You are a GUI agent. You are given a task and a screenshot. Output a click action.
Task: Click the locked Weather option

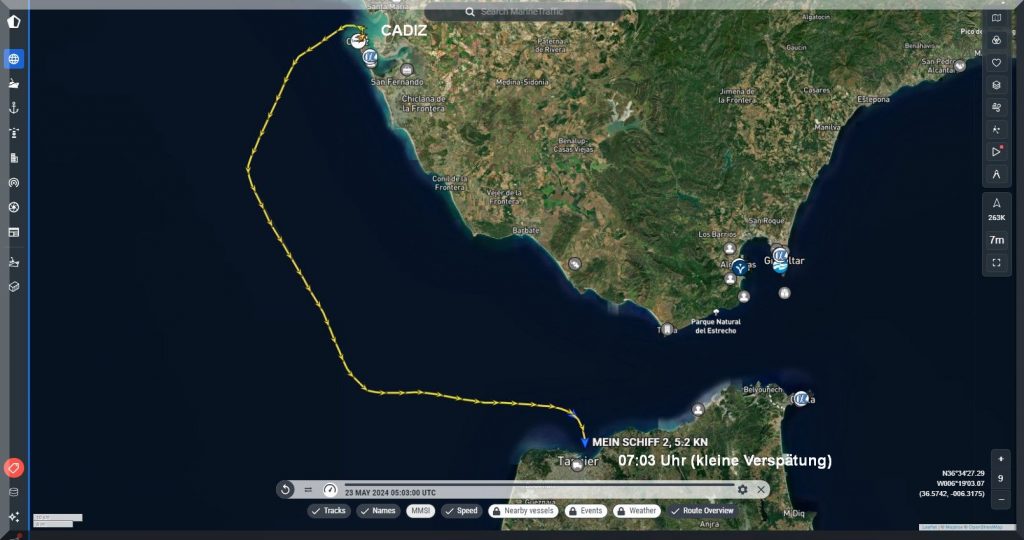(636, 511)
